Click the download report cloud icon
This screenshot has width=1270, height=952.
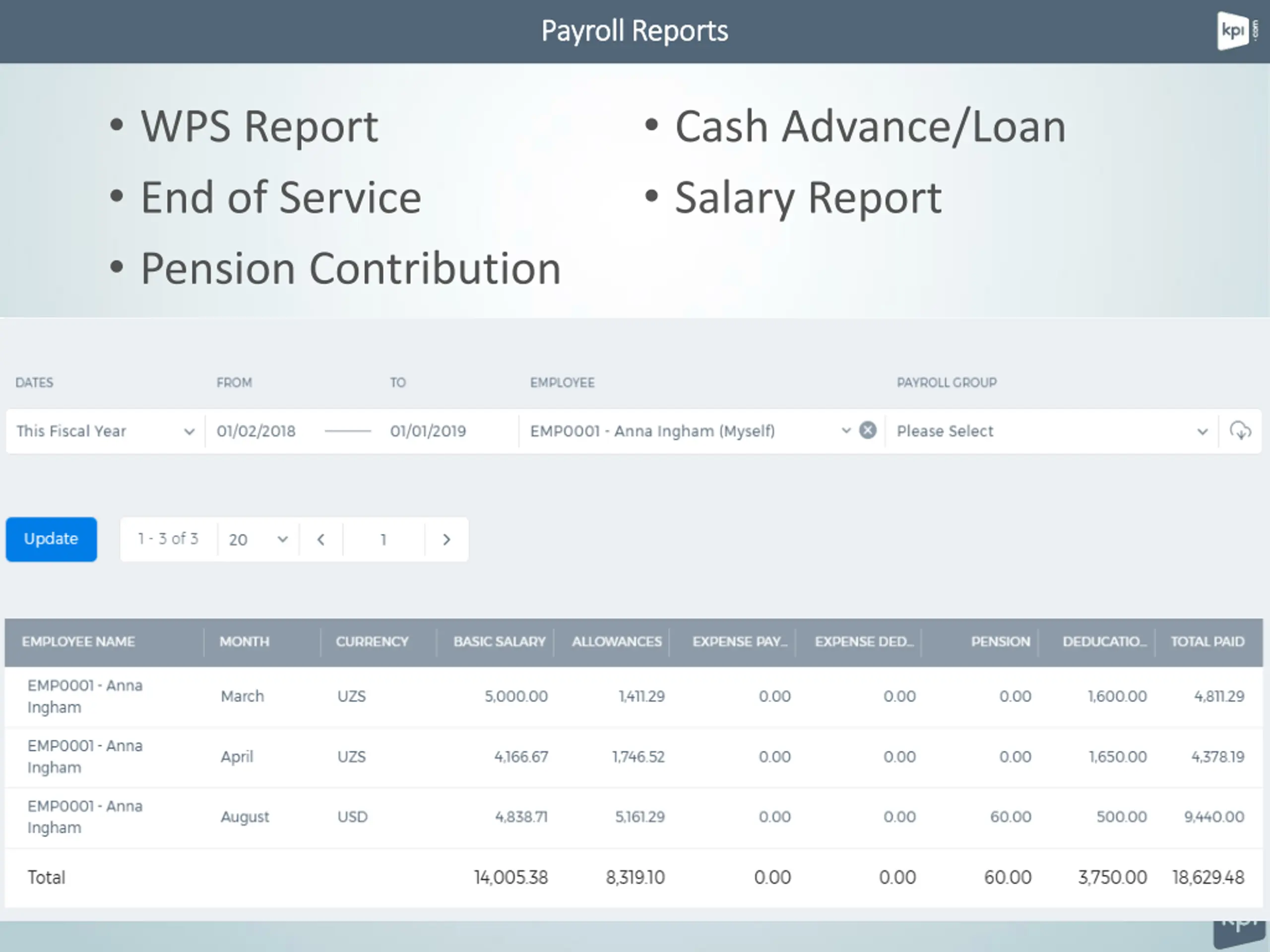coord(1240,430)
